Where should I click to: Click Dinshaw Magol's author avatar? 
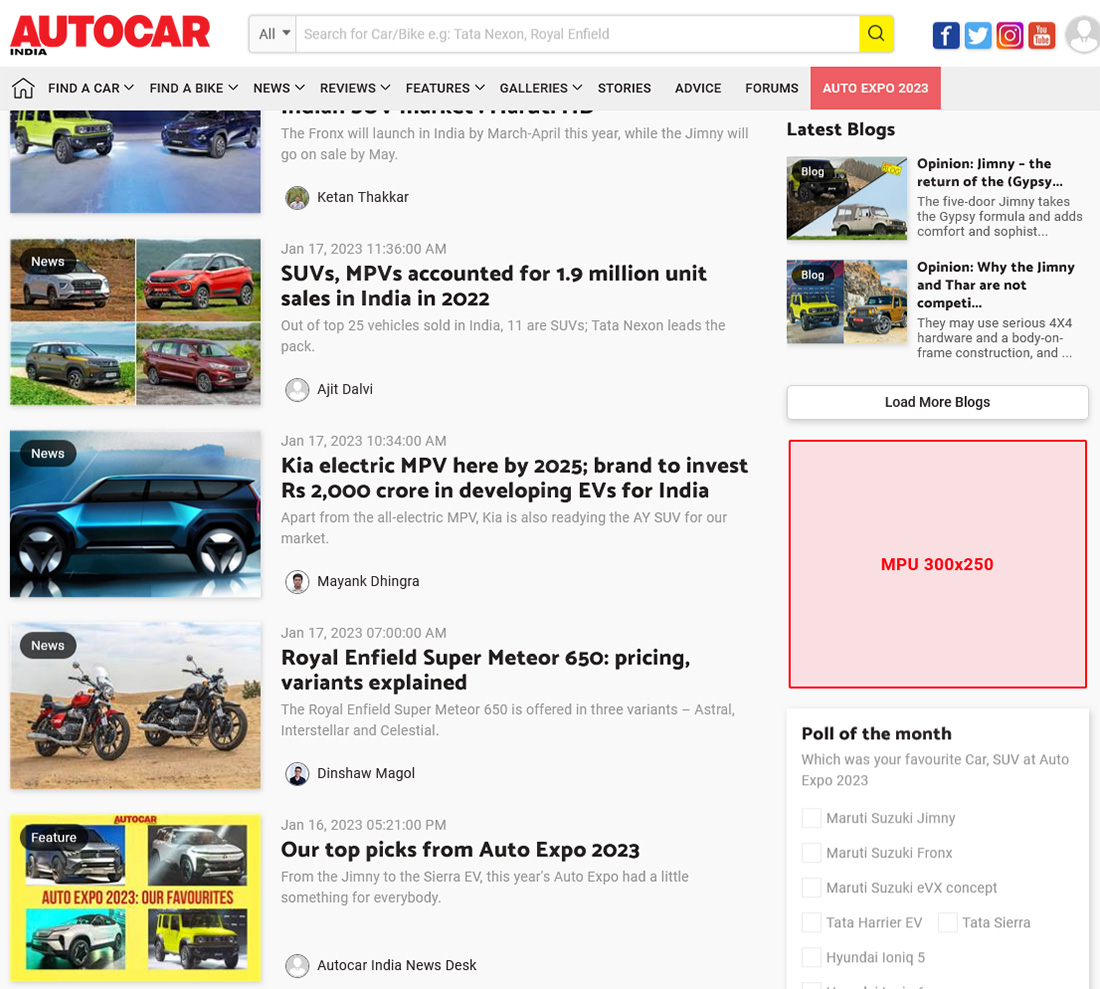tap(297, 774)
